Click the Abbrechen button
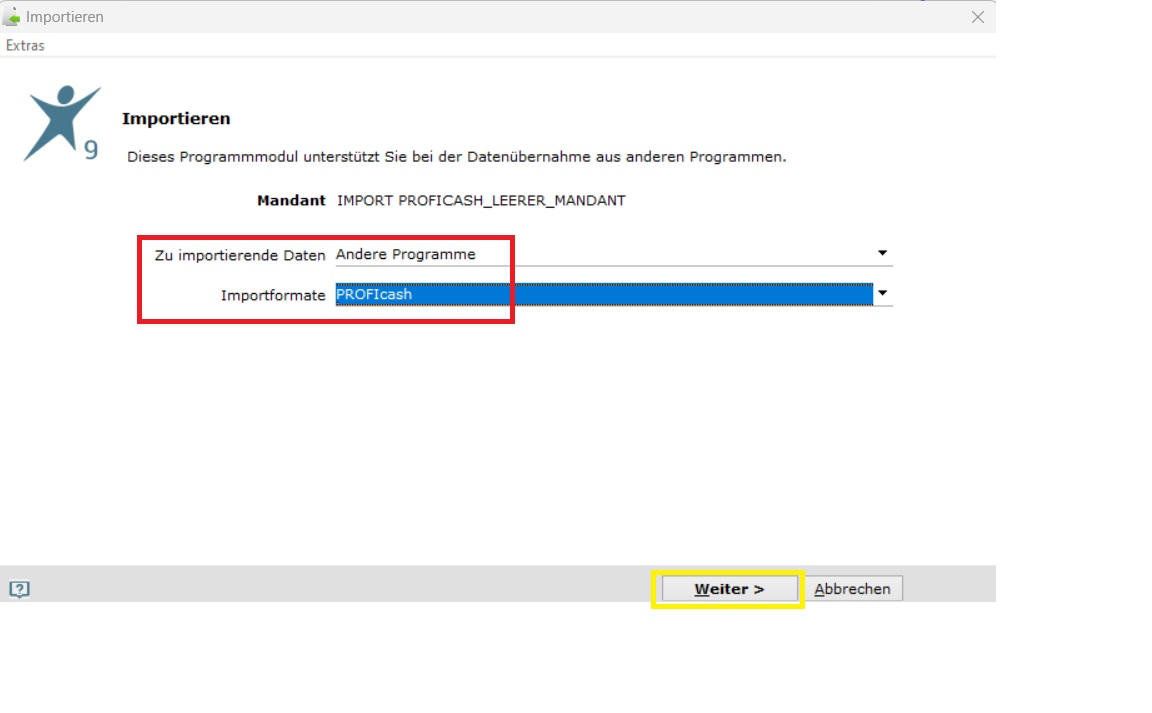Viewport: 1152px width, 713px height. (852, 589)
